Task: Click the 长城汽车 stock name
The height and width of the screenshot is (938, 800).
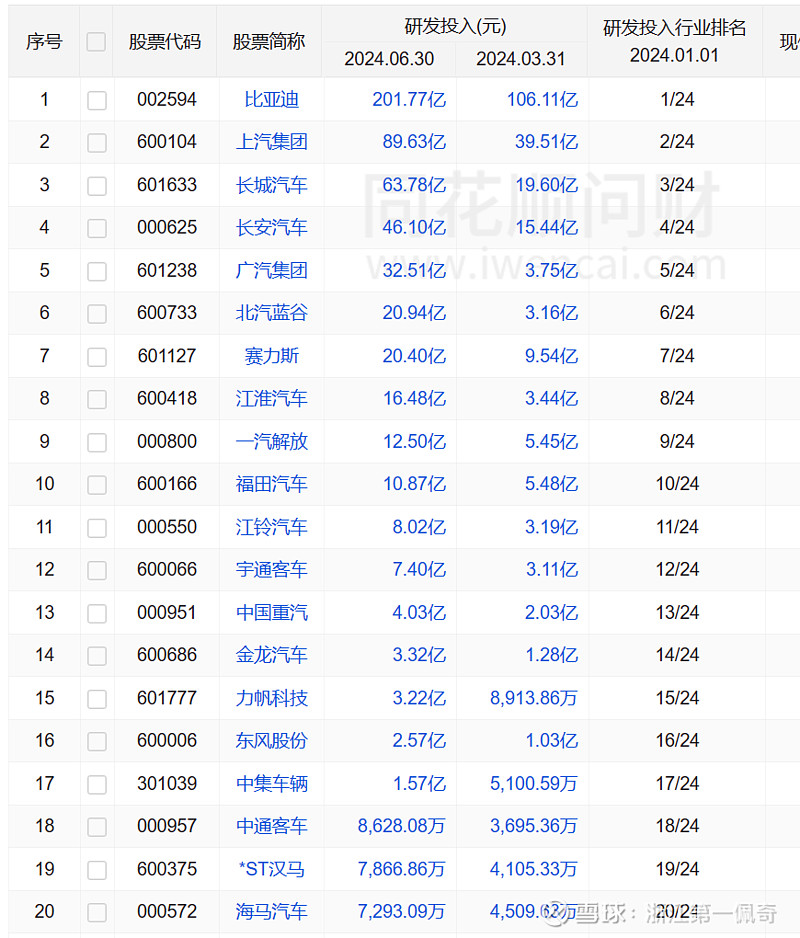Action: click(x=272, y=185)
